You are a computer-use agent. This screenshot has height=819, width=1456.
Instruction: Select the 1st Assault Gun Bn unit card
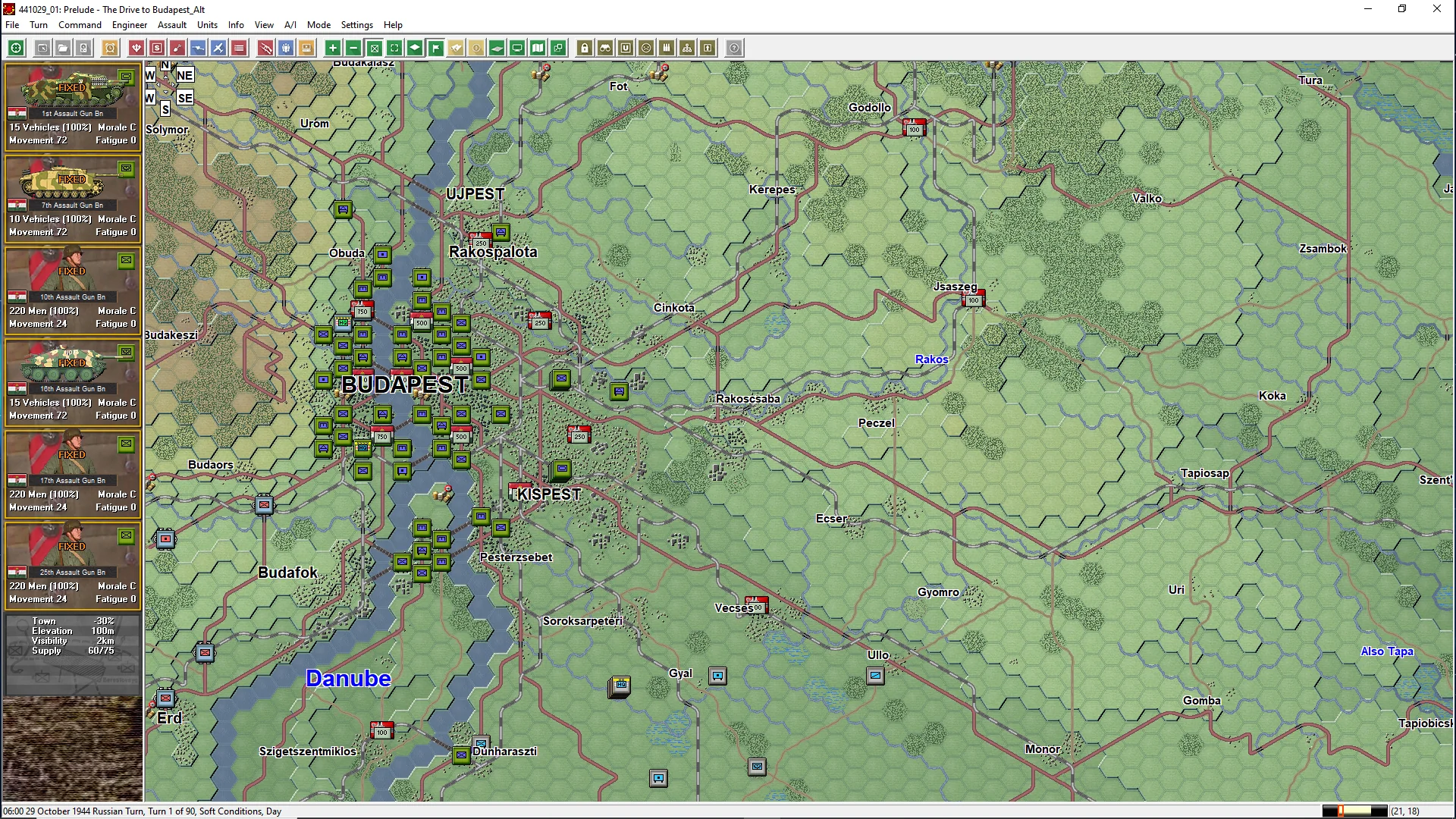tap(72, 106)
